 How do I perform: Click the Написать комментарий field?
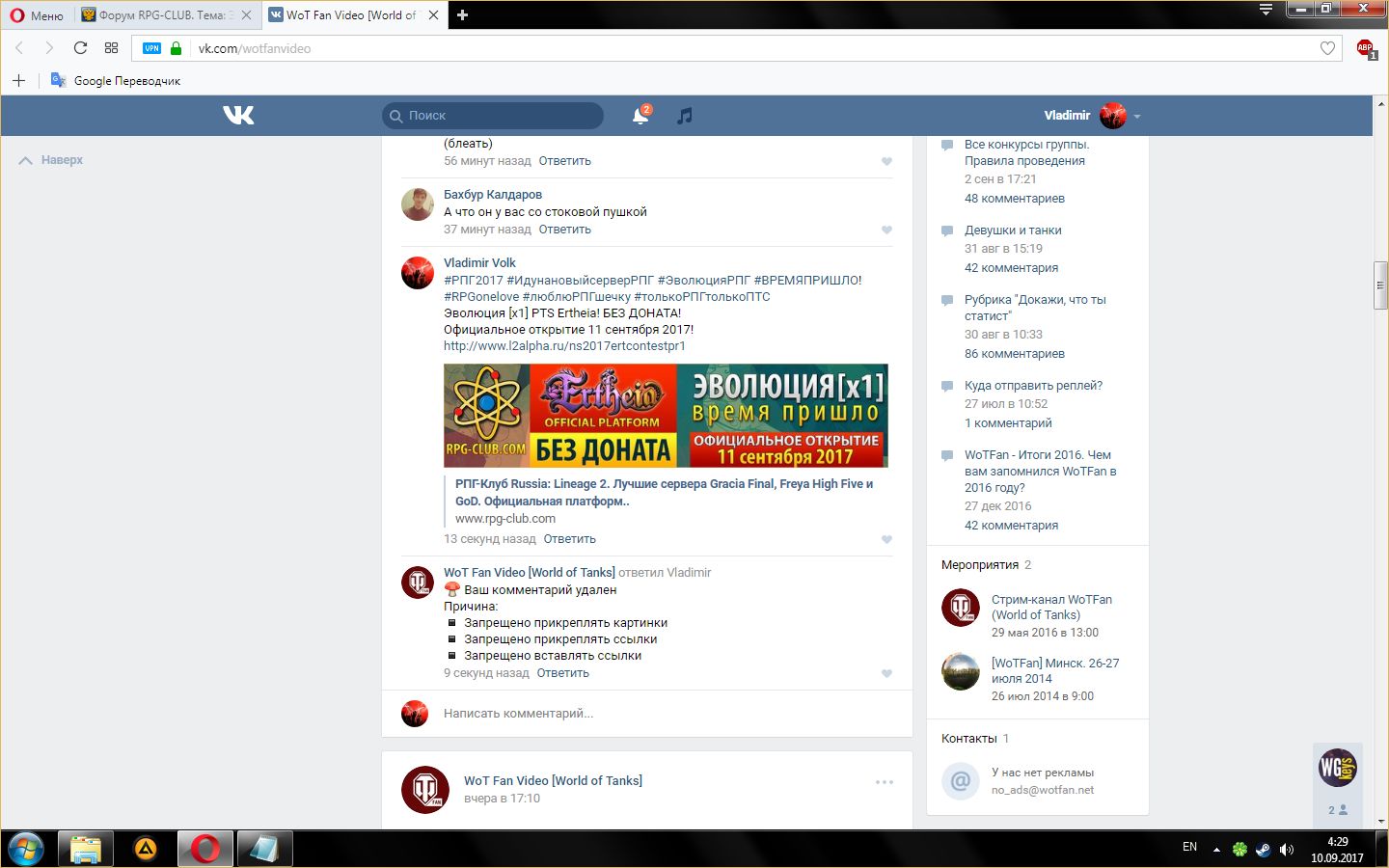666,714
